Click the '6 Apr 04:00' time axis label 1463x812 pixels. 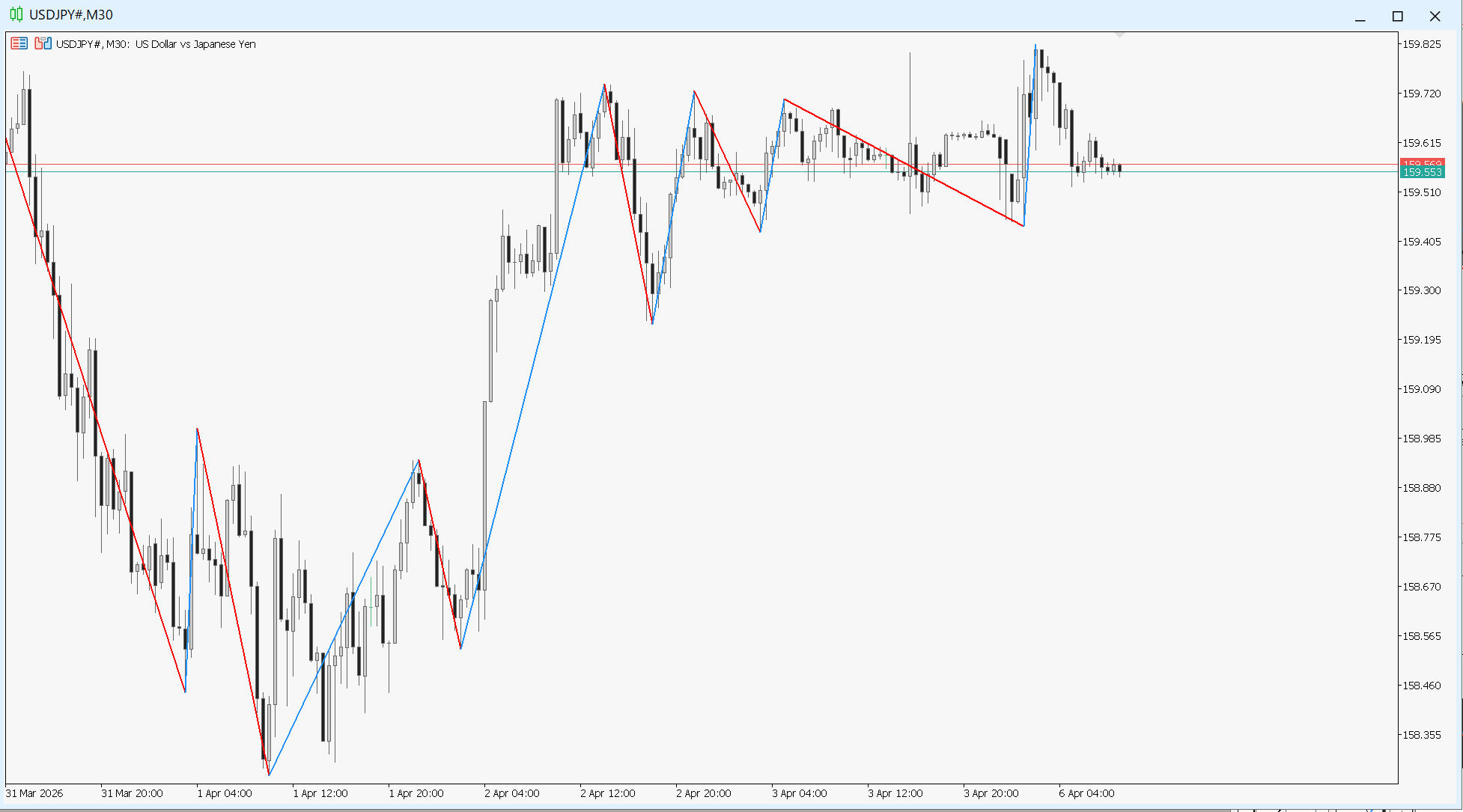pos(1086,793)
